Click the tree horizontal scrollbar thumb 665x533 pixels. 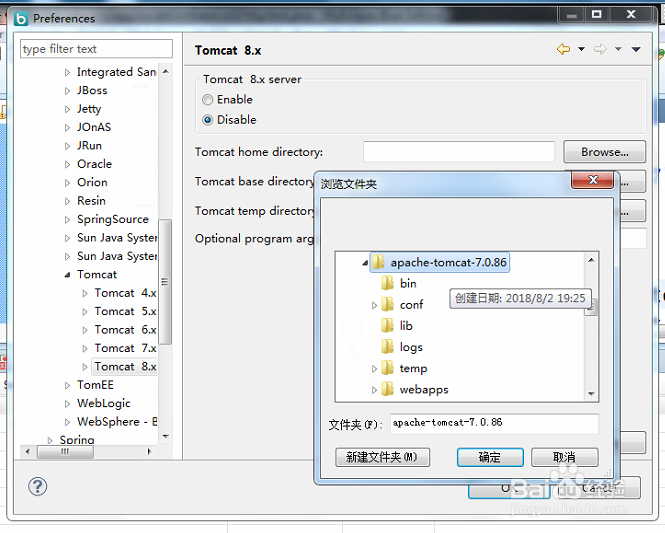(65, 452)
